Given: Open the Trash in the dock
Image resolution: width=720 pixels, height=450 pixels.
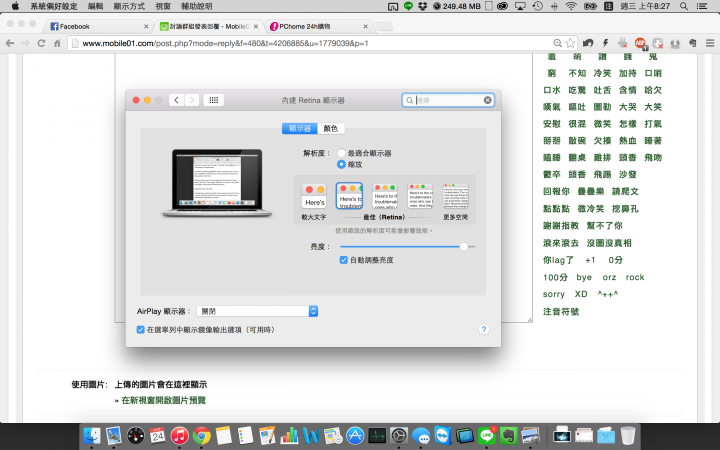Looking at the screenshot, I should click(x=627, y=436).
